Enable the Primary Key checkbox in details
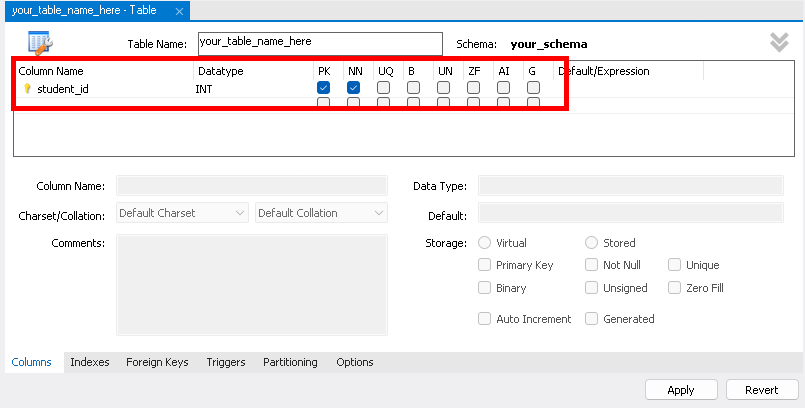This screenshot has width=805, height=408. [484, 265]
